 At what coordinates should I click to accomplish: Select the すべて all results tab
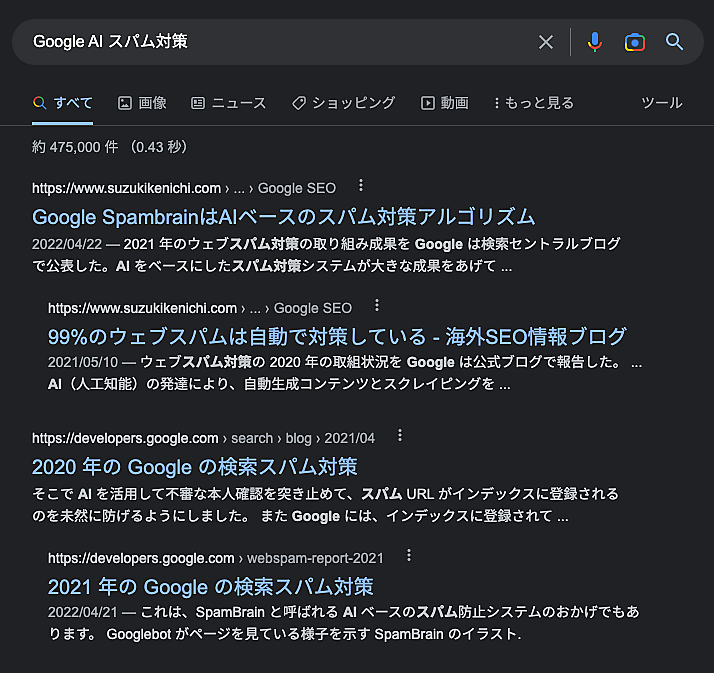click(63, 102)
